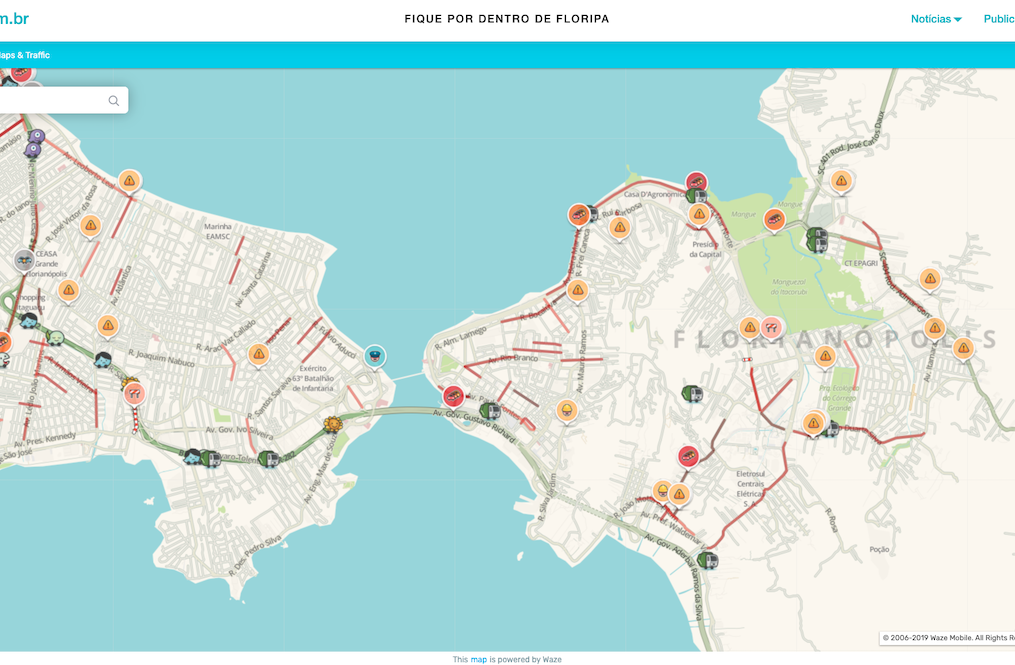
Task: Click the hazard triangle alongside Av. Itamarati
Action: [x=934, y=328]
